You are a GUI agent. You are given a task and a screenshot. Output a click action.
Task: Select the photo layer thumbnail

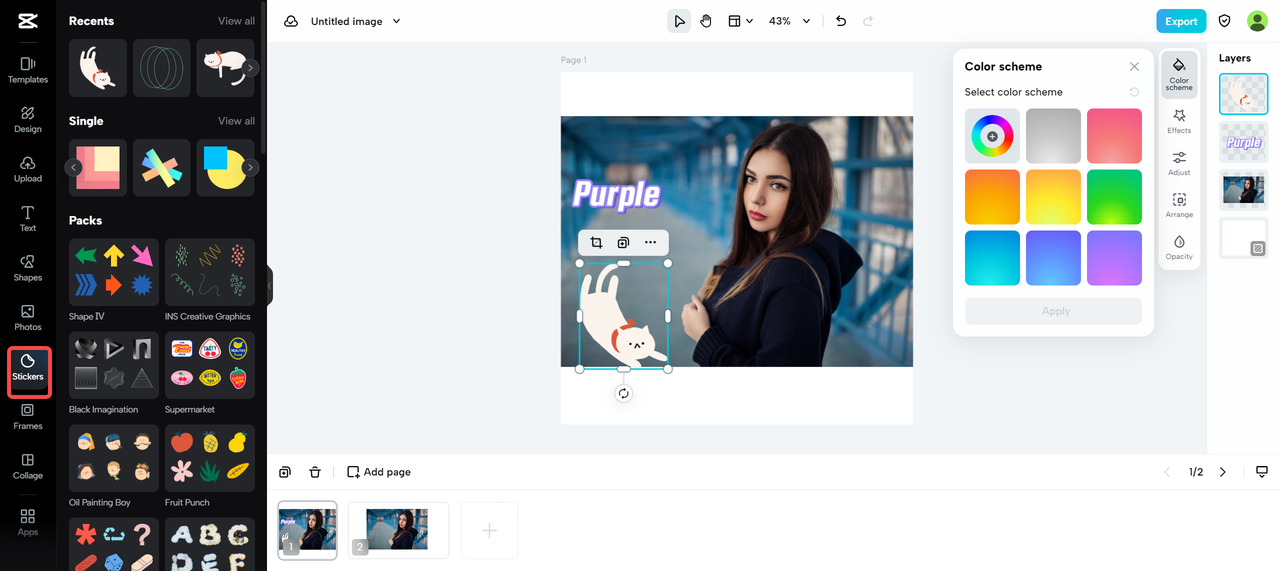[x=1244, y=190]
